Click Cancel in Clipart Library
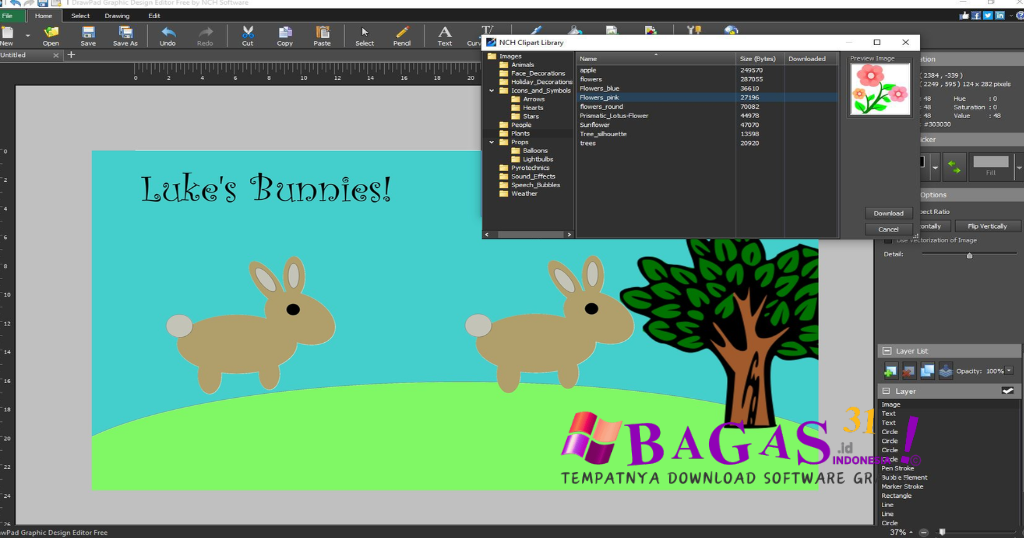This screenshot has width=1024, height=538. 888,229
